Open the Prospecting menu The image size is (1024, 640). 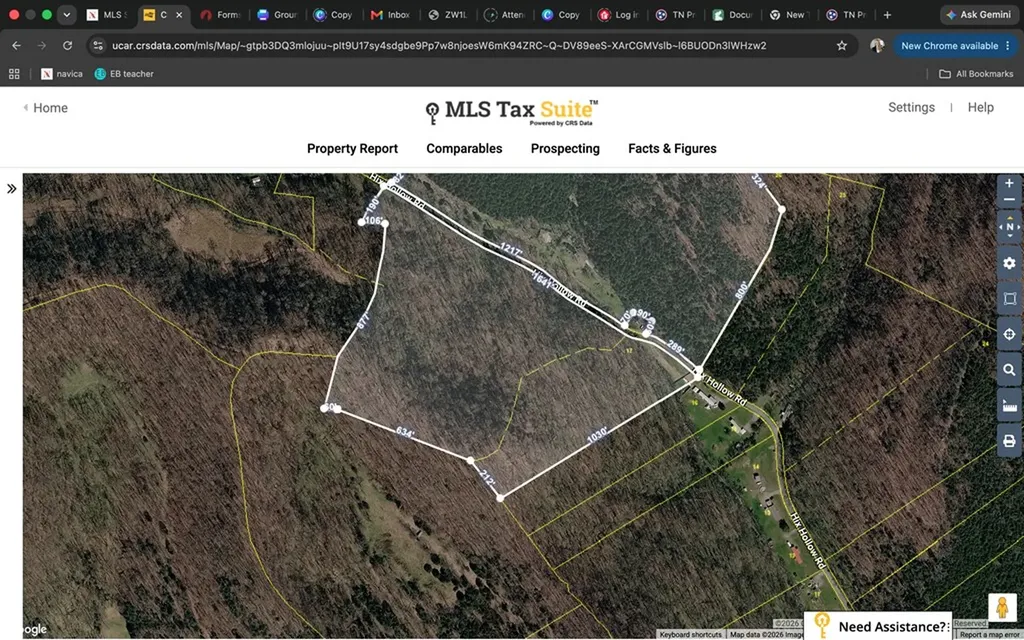pos(565,148)
